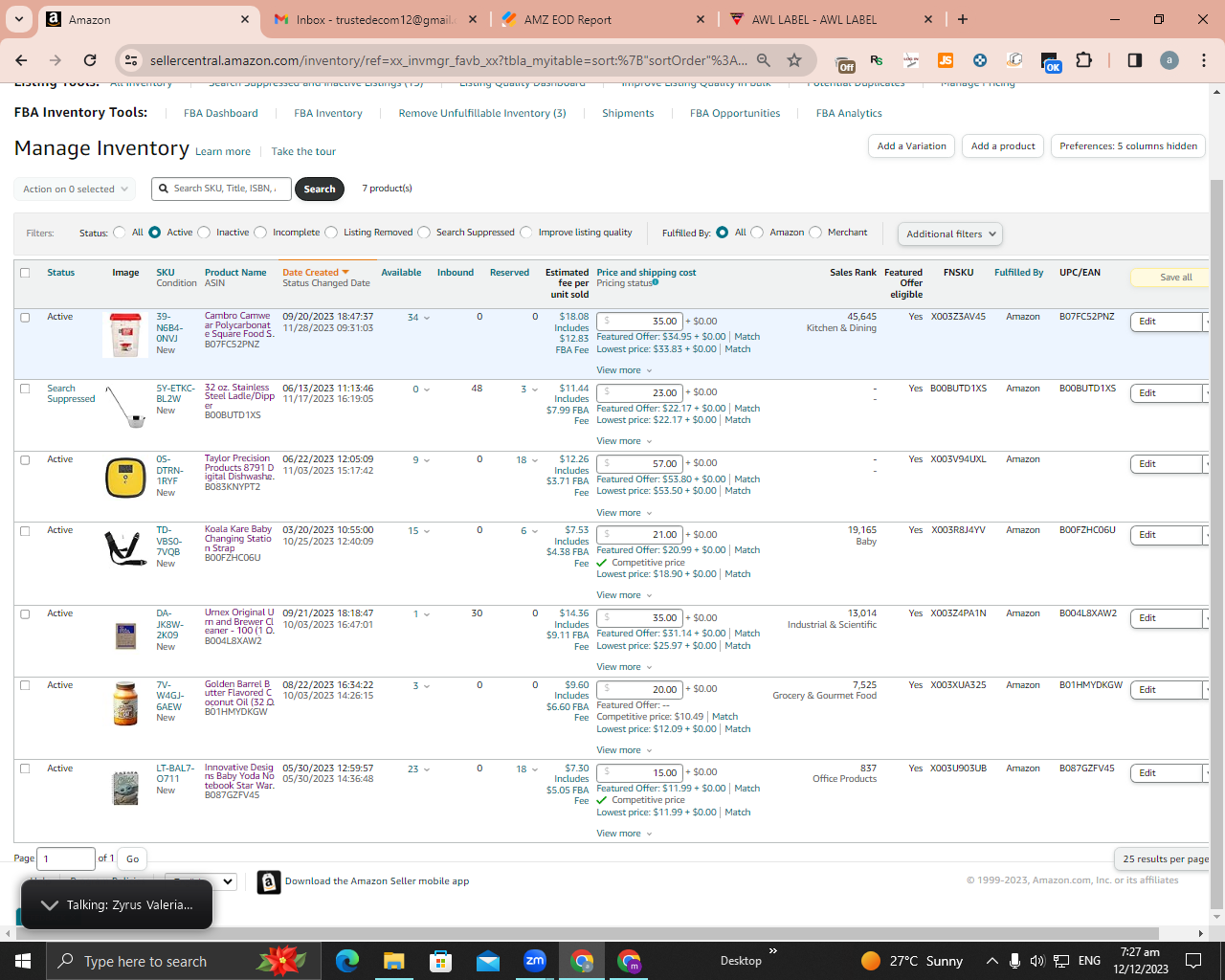Bookmark this page with the star icon

coord(794,60)
